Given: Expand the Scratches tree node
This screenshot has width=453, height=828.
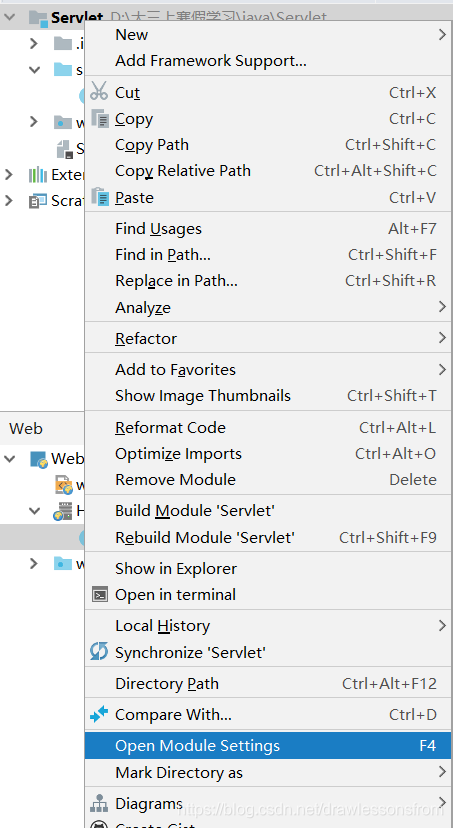Looking at the screenshot, I should 8,200.
